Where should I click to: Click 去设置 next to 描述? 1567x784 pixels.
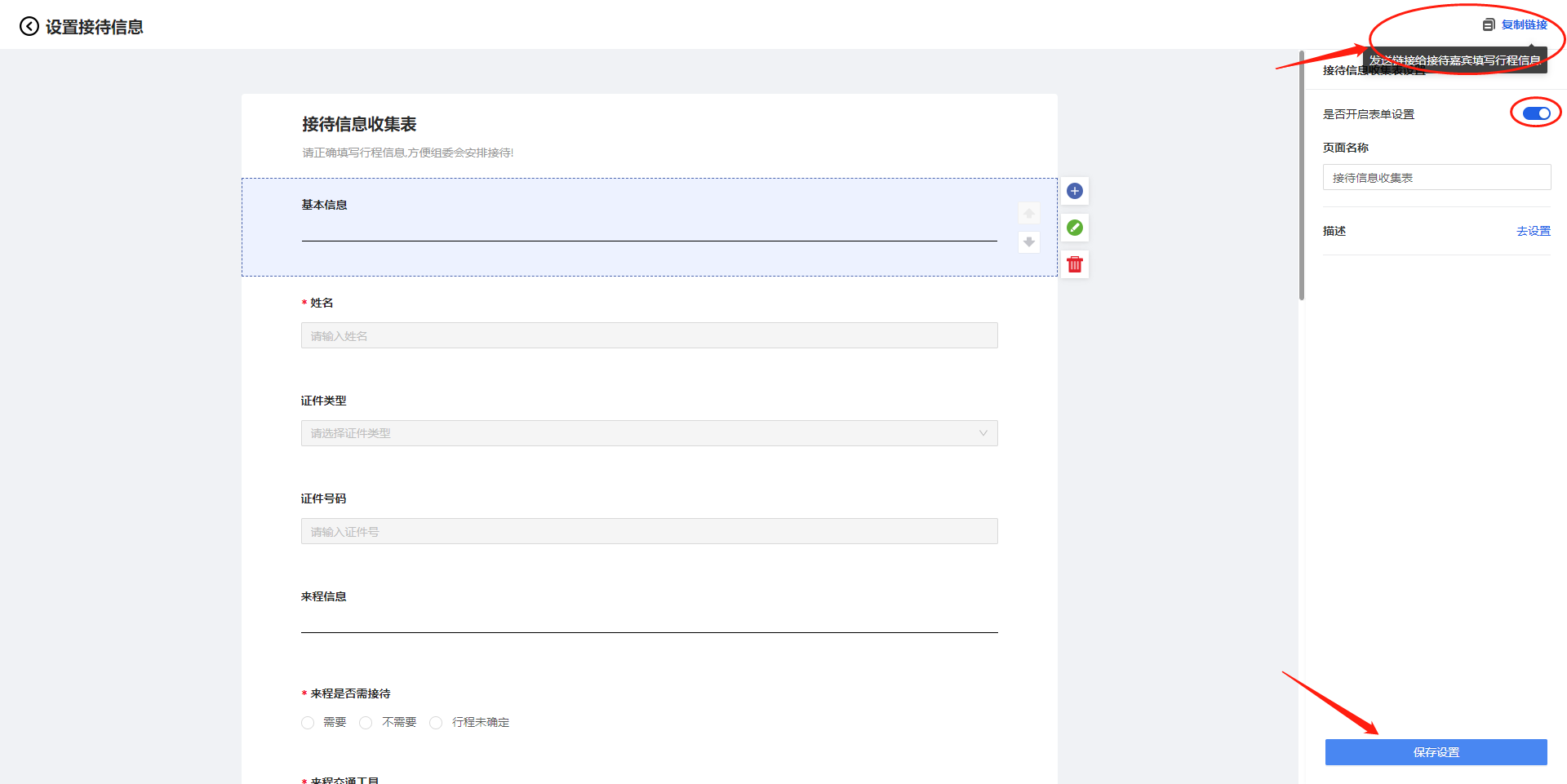point(1534,232)
